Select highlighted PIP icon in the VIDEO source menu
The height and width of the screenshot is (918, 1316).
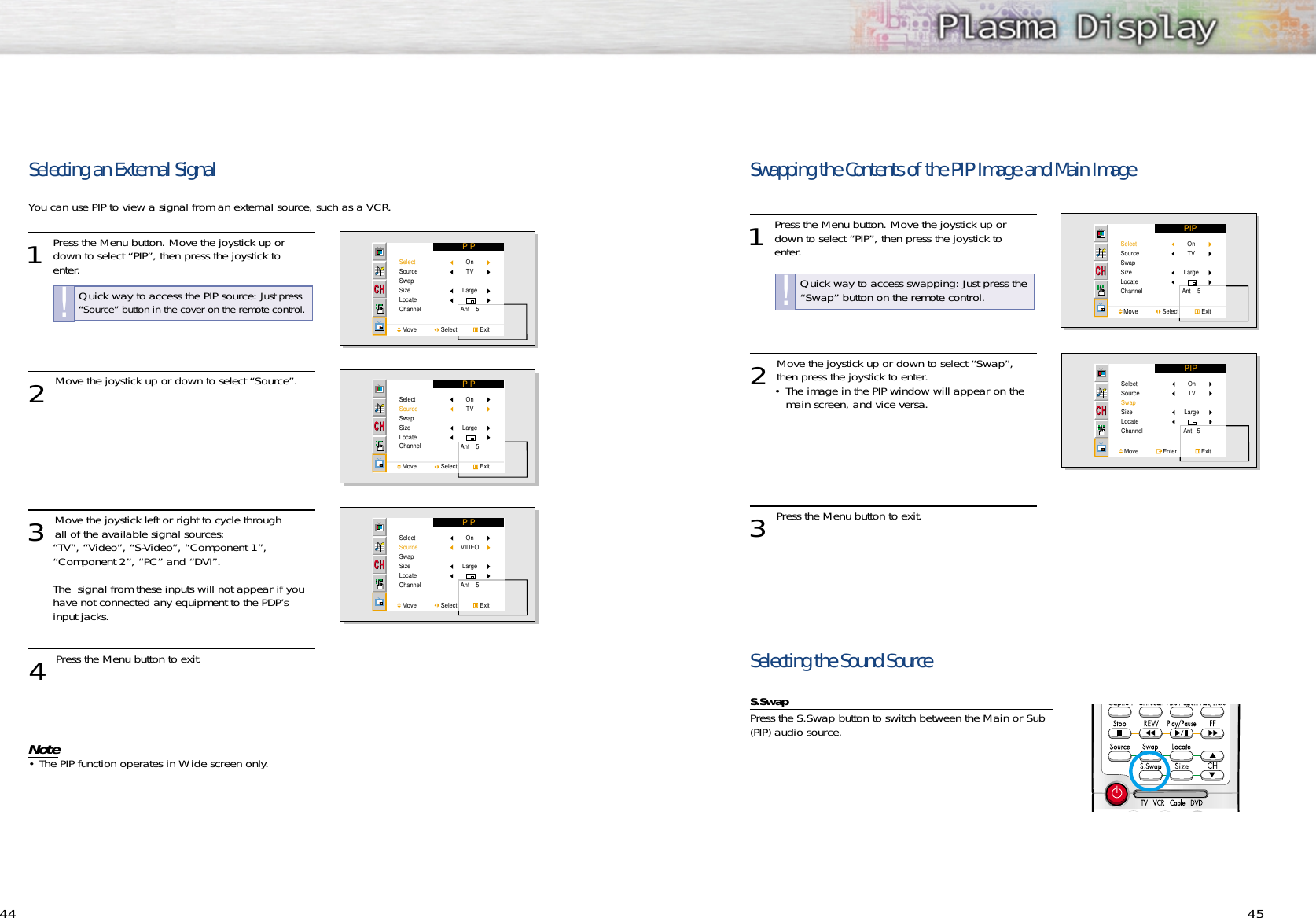click(x=380, y=601)
